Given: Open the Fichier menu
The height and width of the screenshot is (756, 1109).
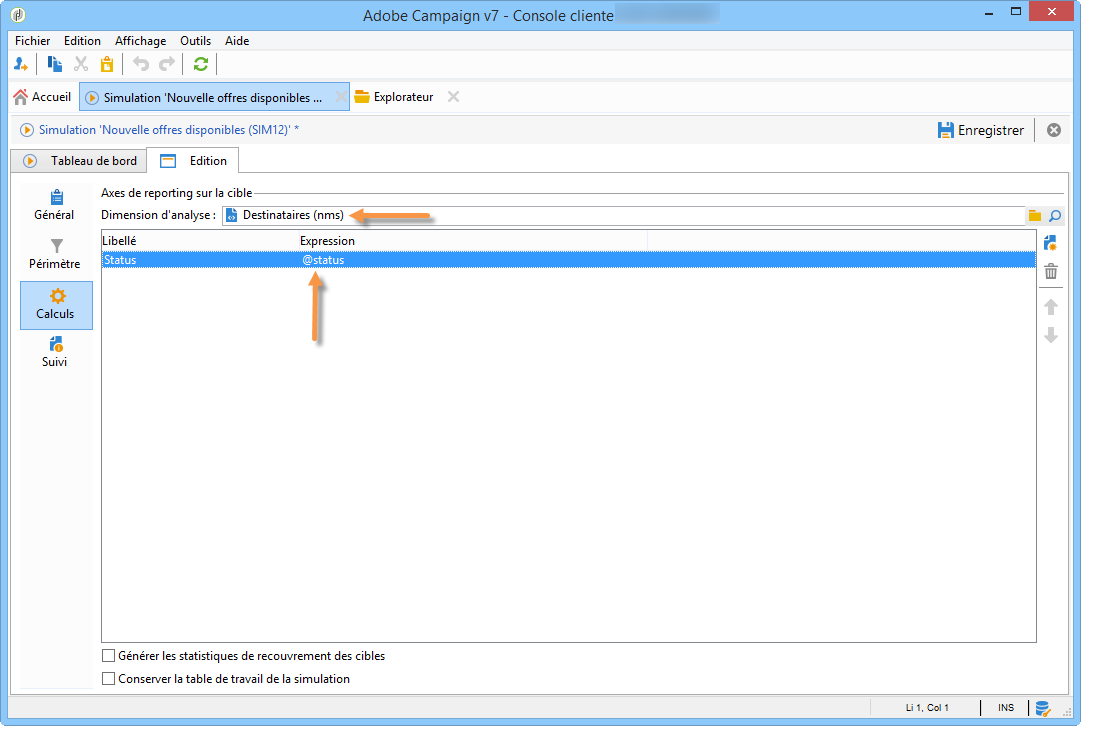Looking at the screenshot, I should (33, 41).
